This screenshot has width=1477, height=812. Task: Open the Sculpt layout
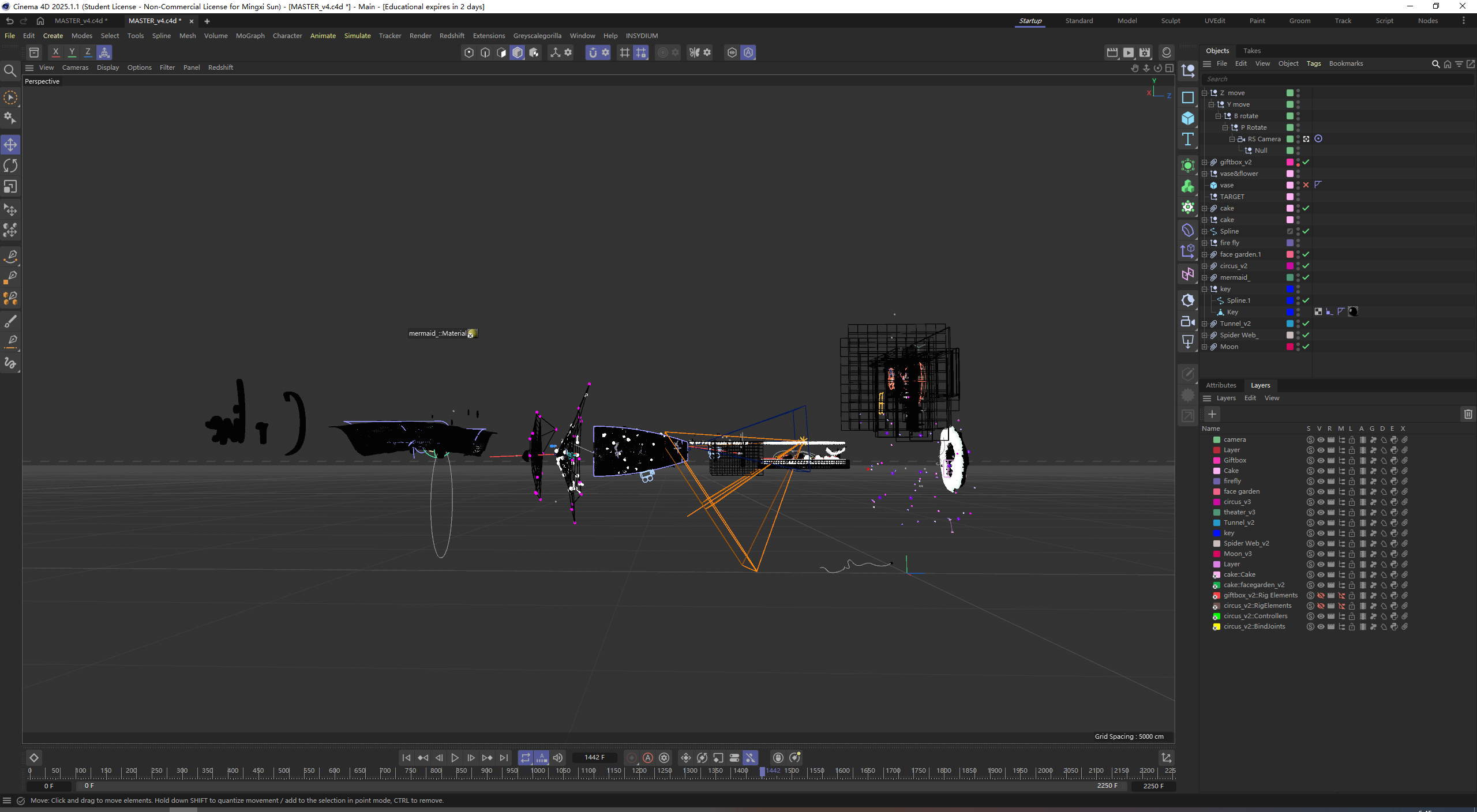click(1170, 21)
